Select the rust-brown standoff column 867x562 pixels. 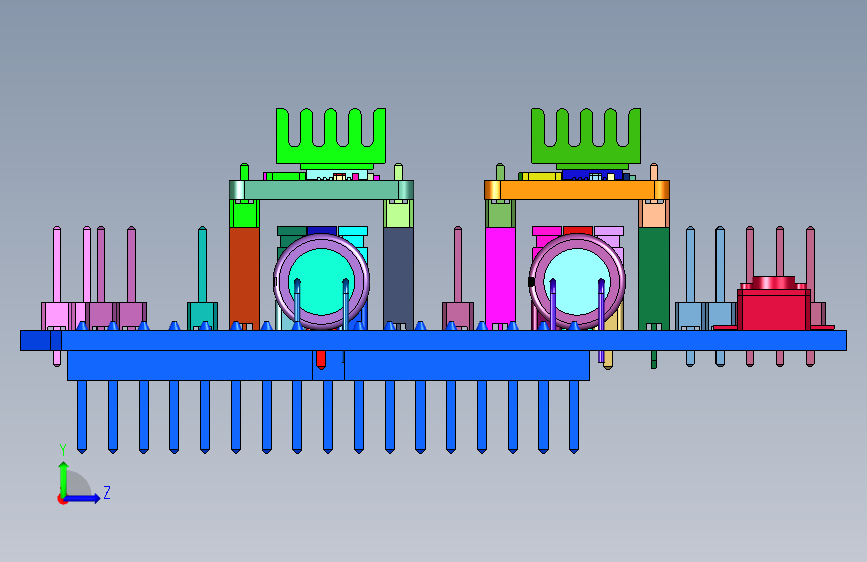pyautogui.click(x=244, y=277)
